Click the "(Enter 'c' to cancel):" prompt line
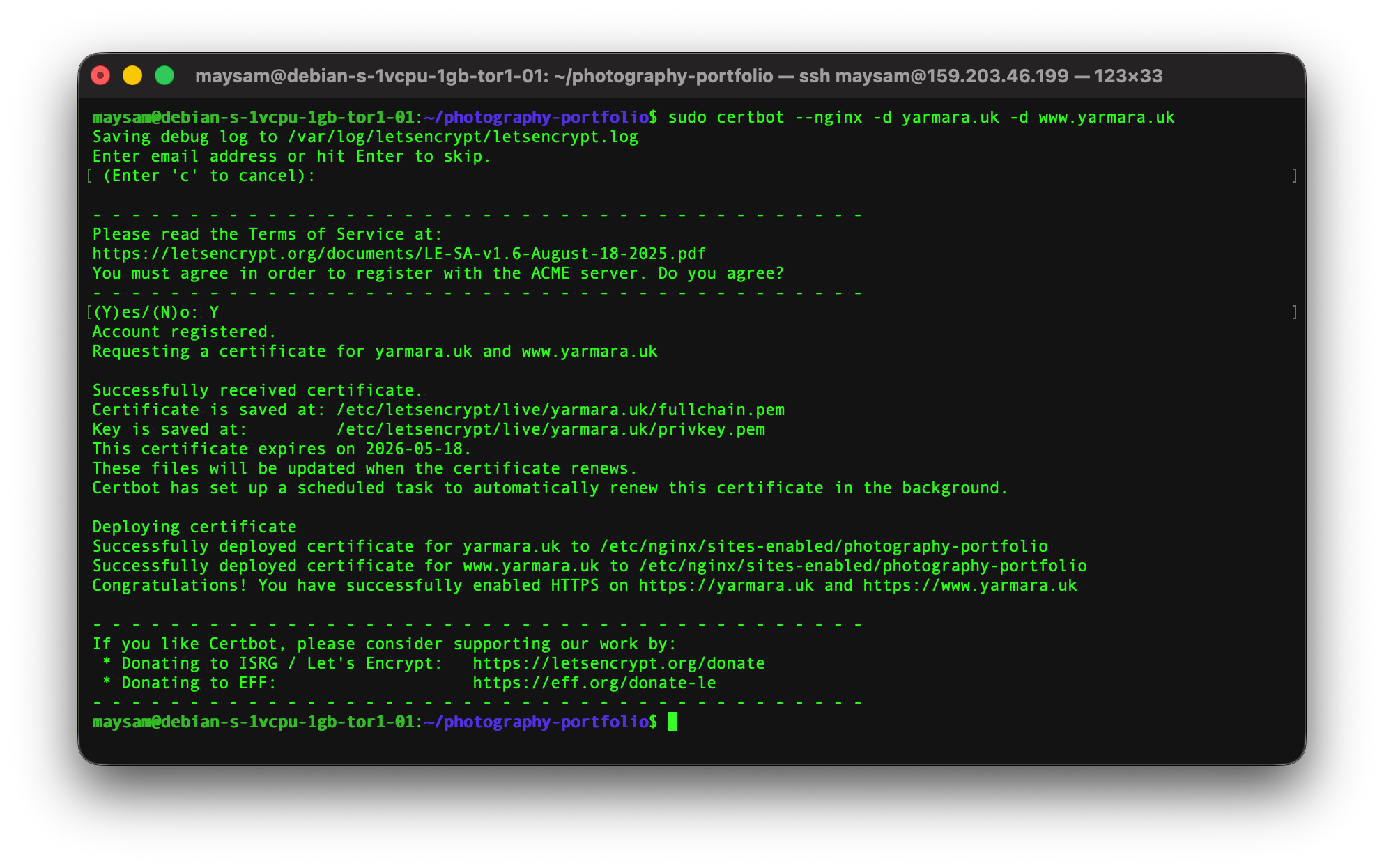 209,176
